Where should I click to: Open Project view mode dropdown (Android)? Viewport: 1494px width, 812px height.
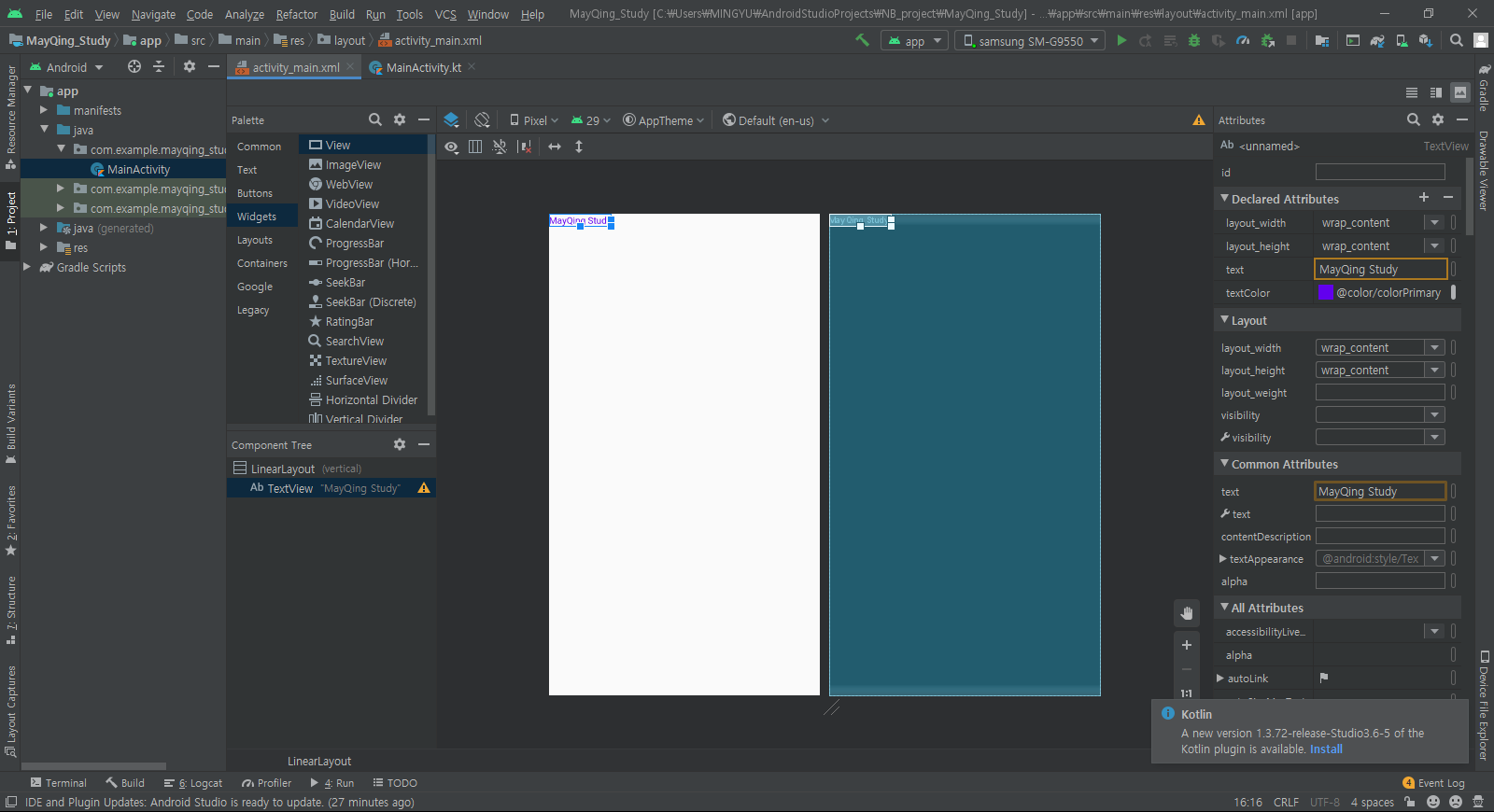click(x=66, y=67)
